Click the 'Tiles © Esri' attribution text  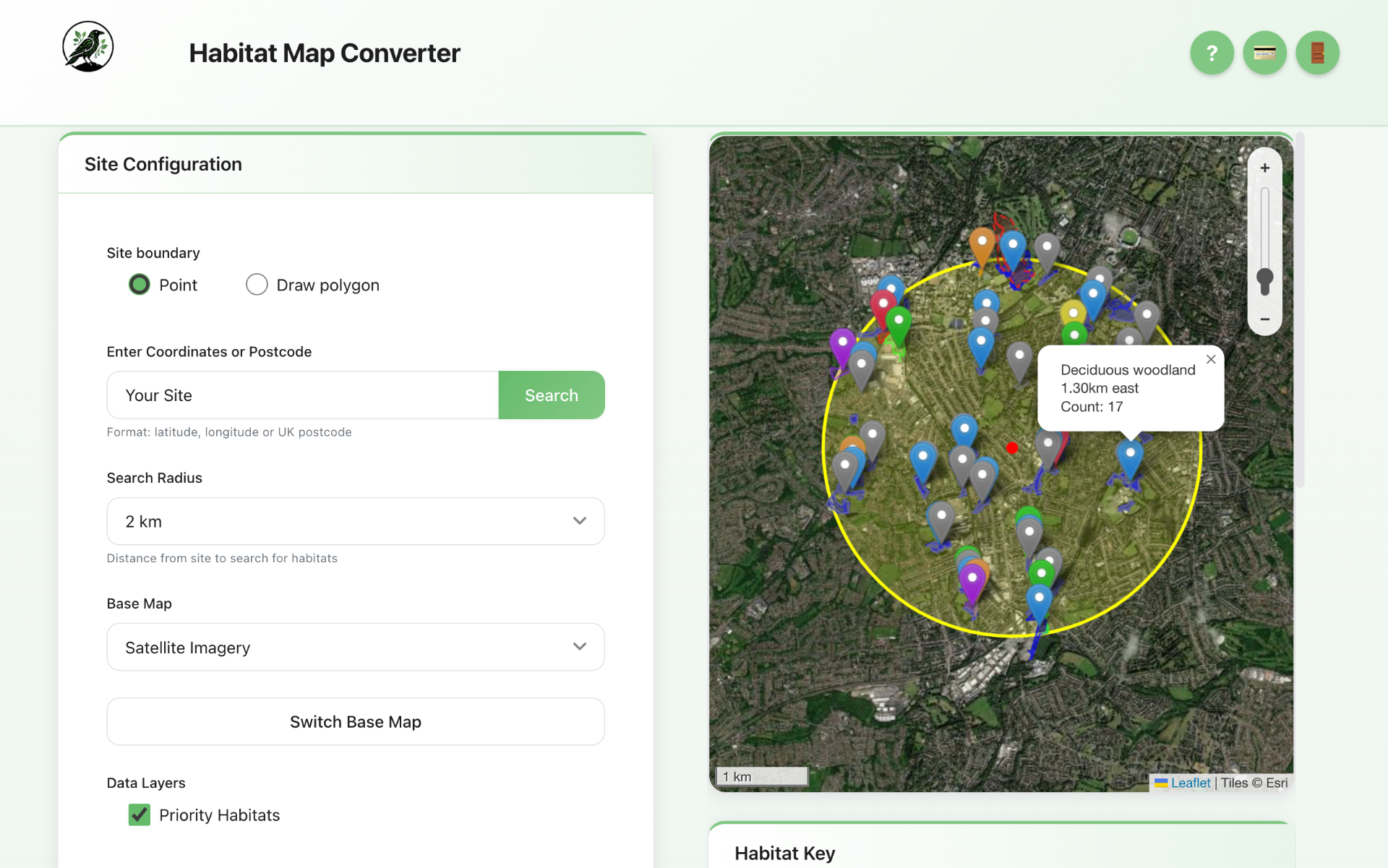[x=1254, y=783]
